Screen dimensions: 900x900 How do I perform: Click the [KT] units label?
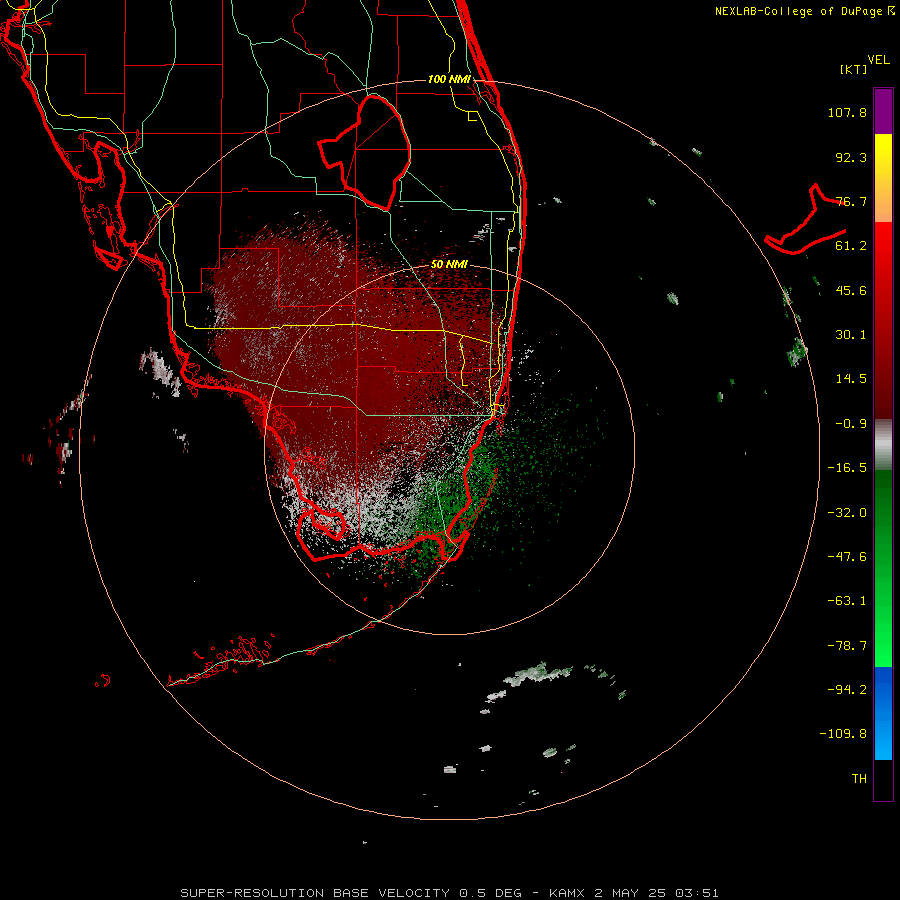point(854,69)
